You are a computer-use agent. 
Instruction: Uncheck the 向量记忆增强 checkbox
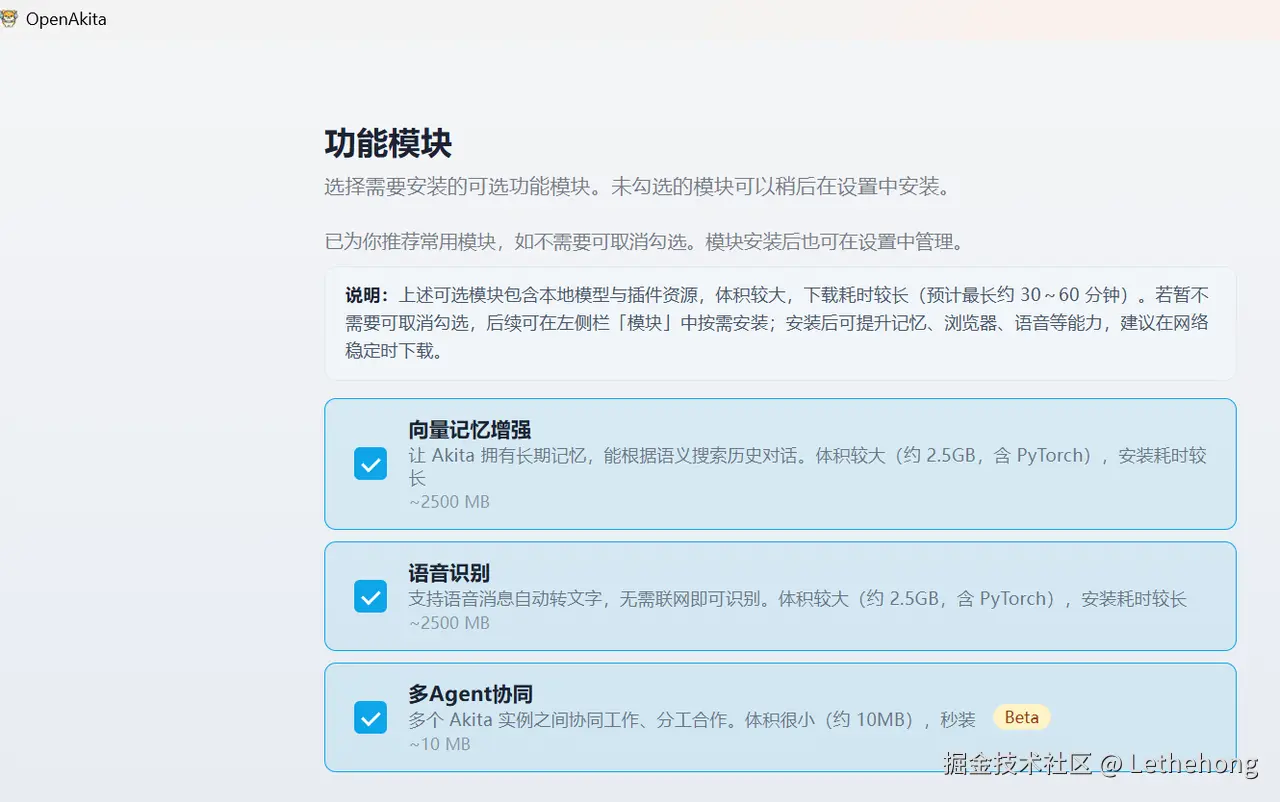tap(370, 464)
